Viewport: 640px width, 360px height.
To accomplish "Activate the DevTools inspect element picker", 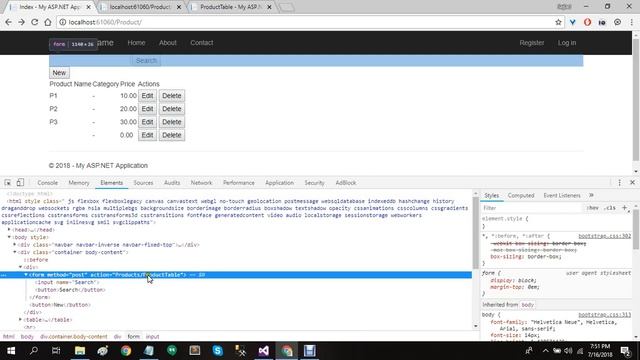I will [x=8, y=182].
